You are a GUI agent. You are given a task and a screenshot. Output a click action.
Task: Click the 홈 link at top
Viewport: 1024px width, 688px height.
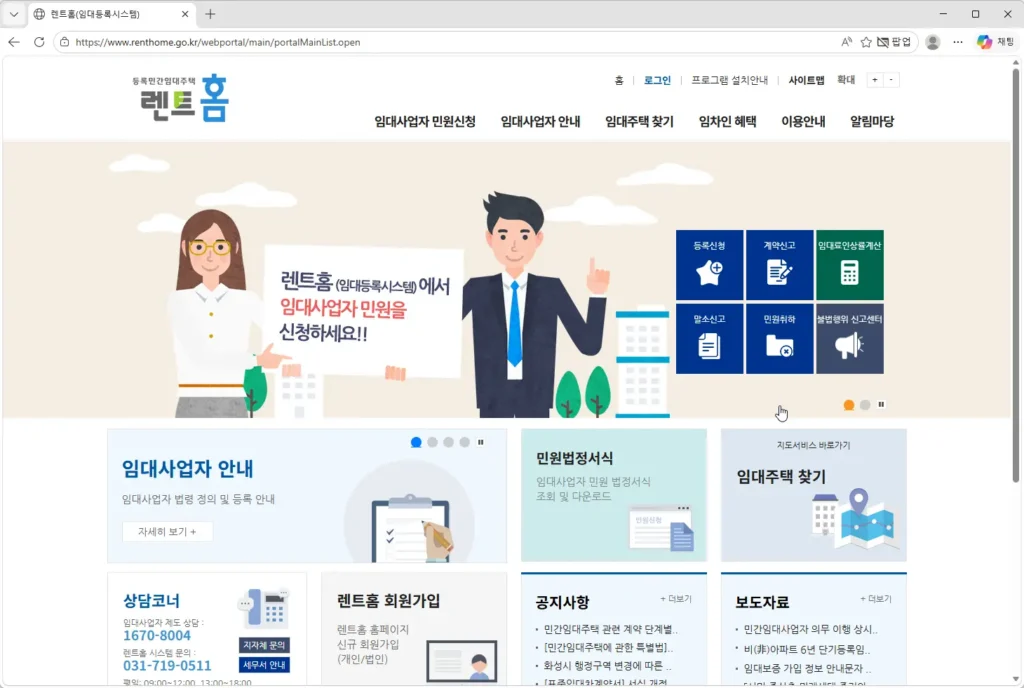(x=619, y=80)
